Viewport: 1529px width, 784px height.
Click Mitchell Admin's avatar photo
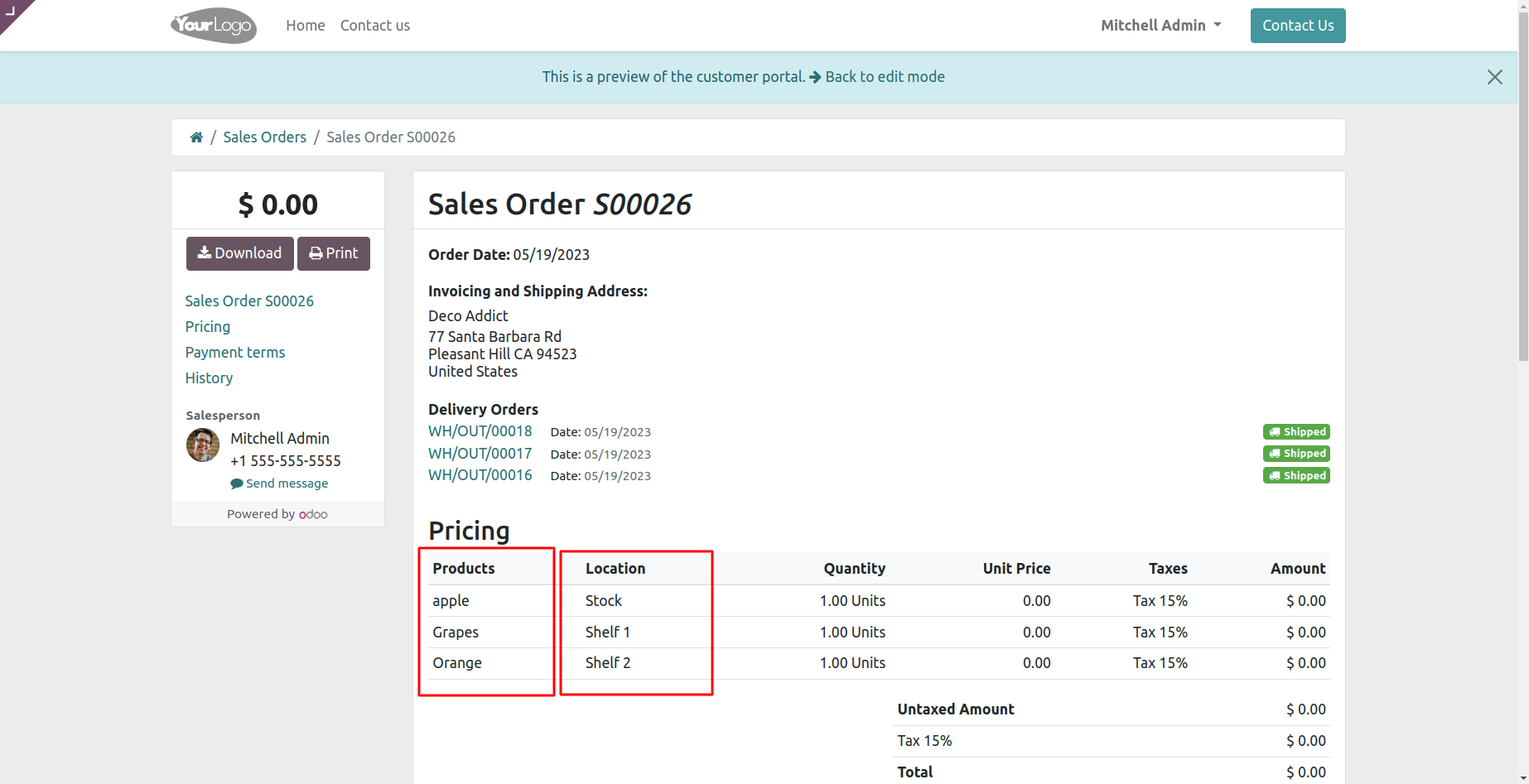coord(203,445)
